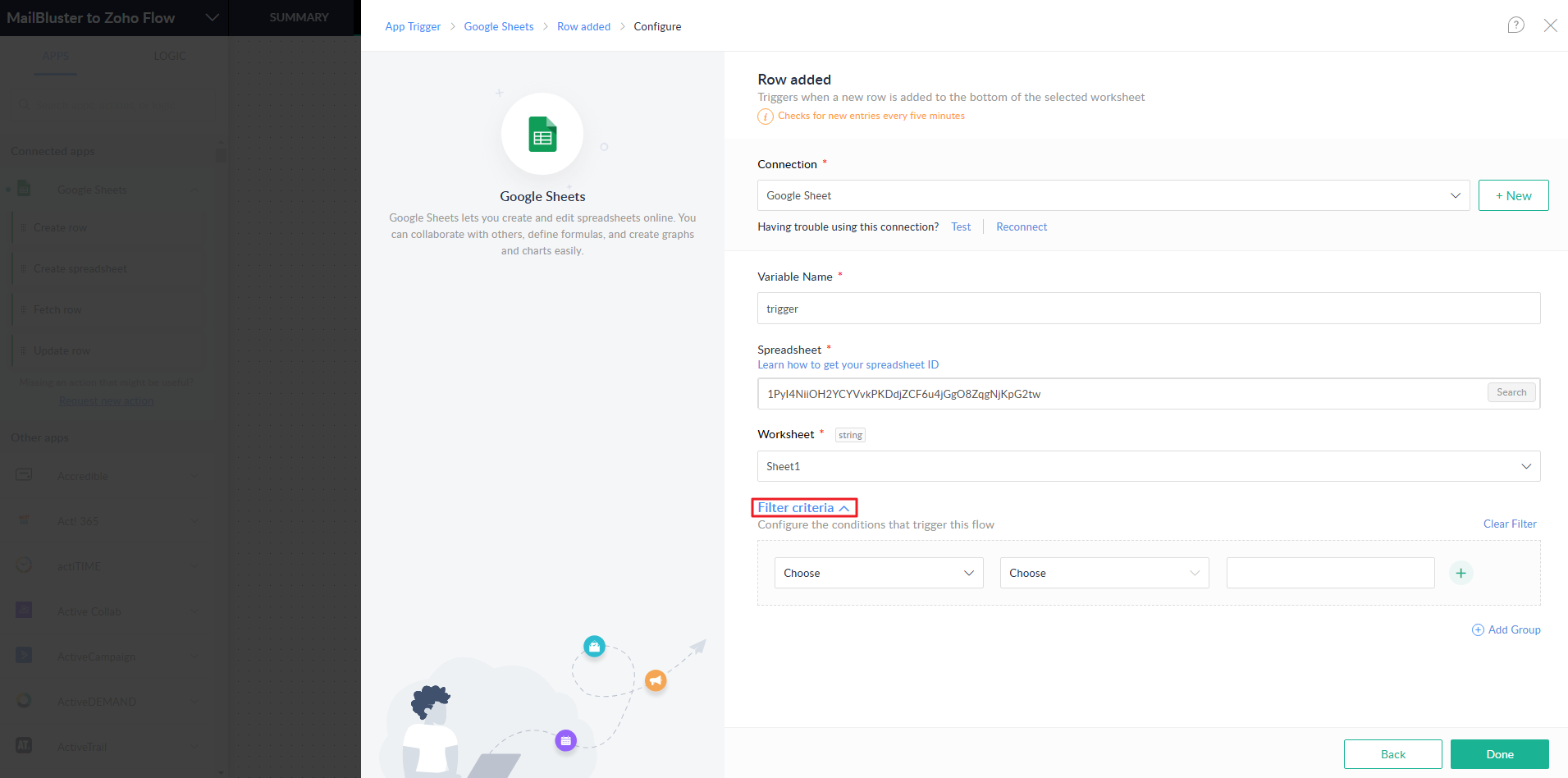Click the green plus icon to add condition
1568x778 pixels.
[x=1461, y=573]
